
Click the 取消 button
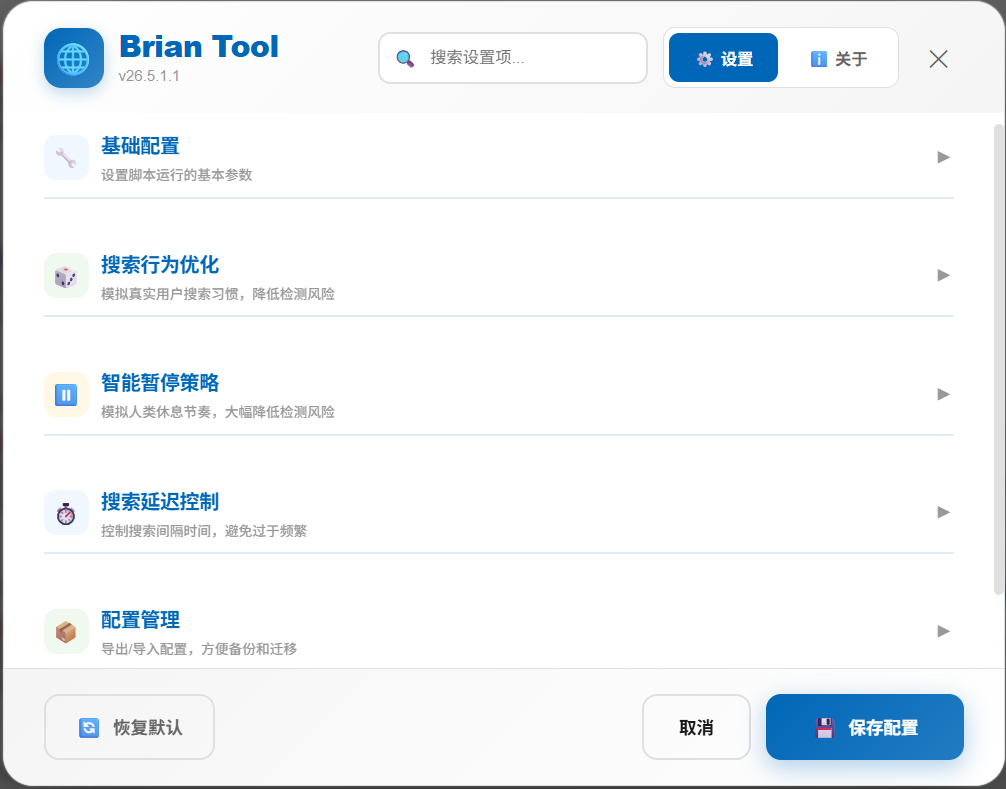coord(696,727)
